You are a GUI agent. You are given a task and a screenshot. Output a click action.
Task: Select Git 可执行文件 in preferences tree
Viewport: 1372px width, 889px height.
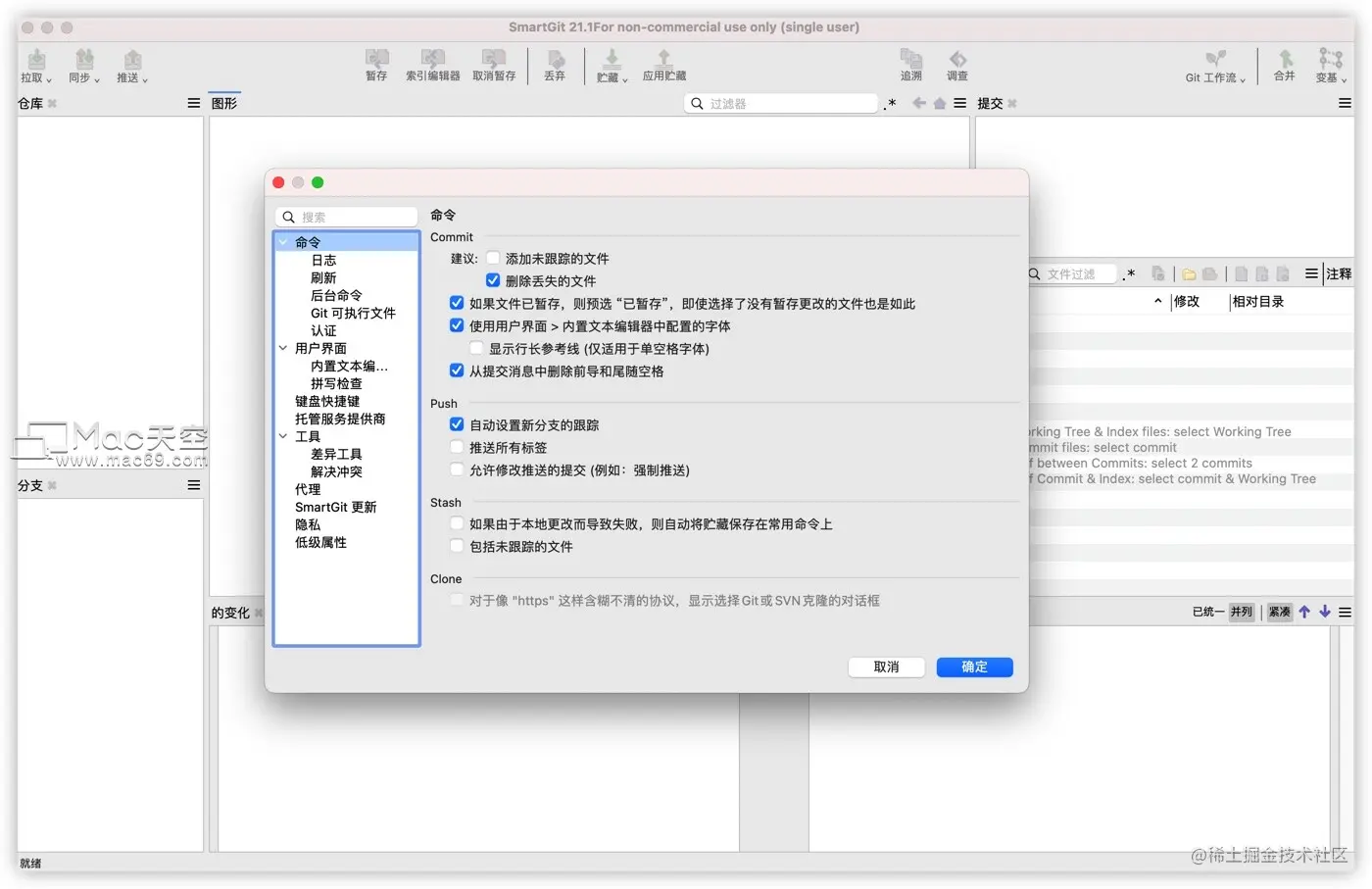click(353, 313)
